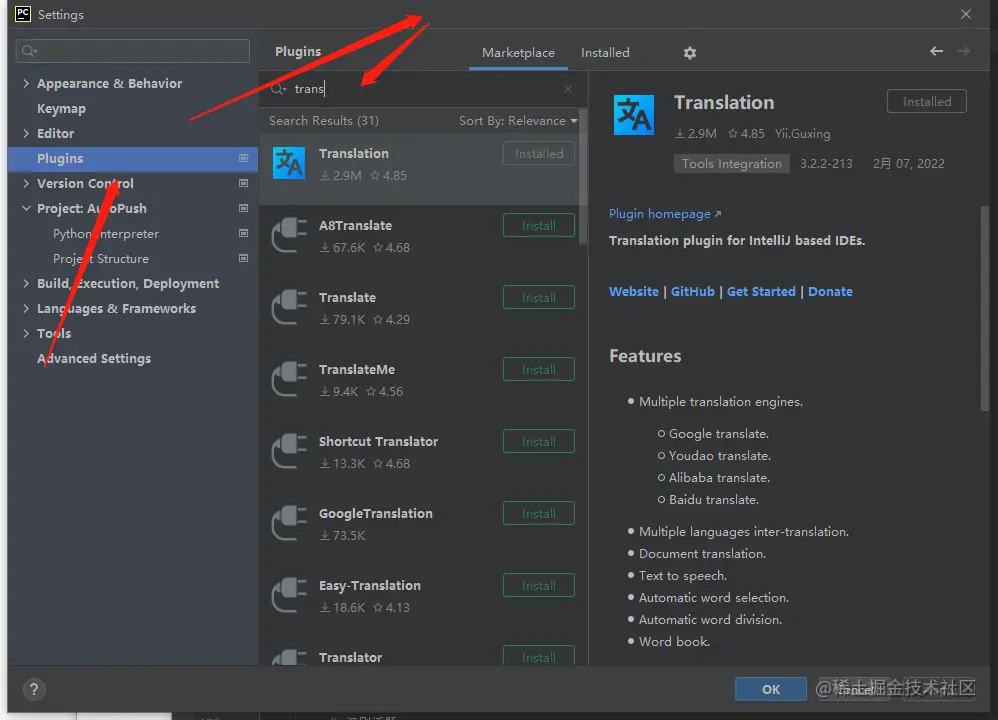
Task: Install the Shortcut Translator plugin
Action: coord(538,441)
